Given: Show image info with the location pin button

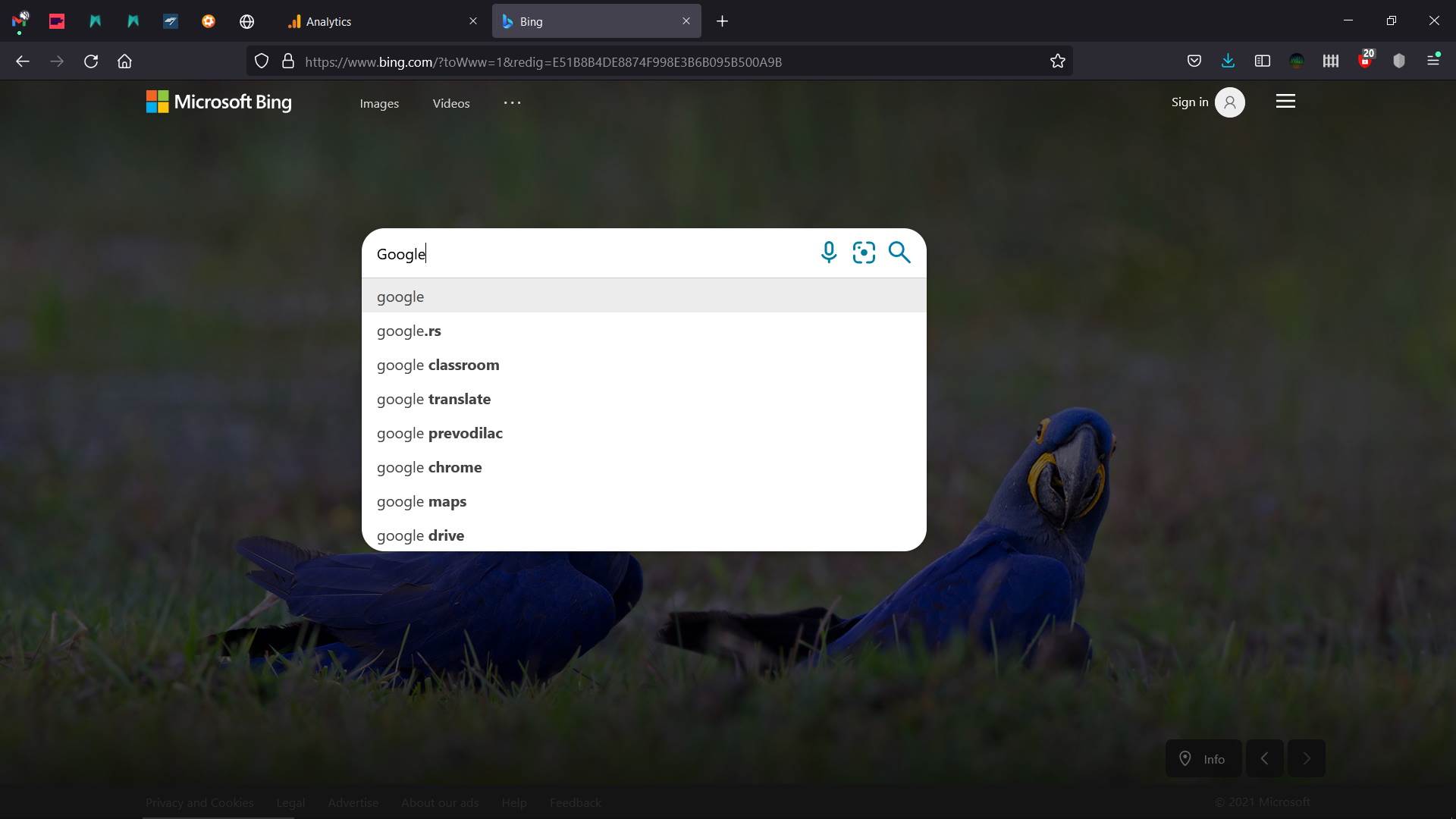Looking at the screenshot, I should tap(1203, 758).
